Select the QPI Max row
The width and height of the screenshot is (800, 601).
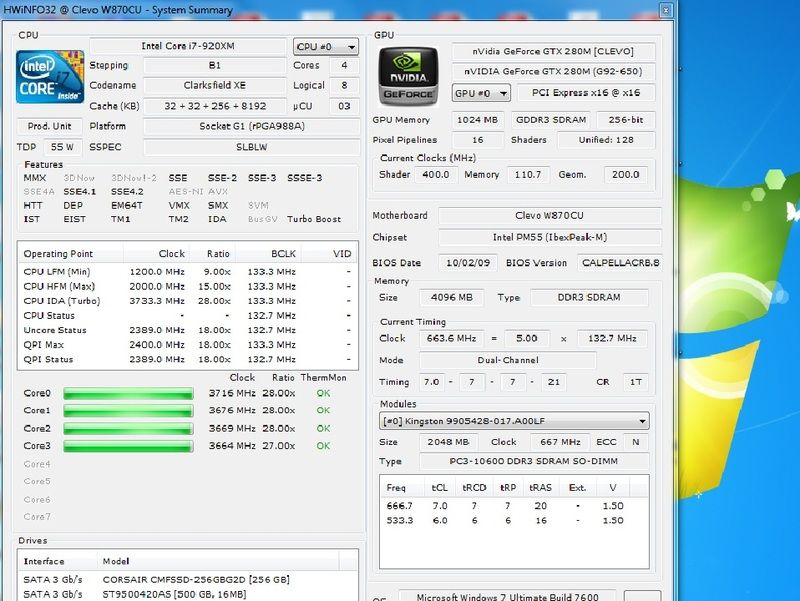(187, 345)
